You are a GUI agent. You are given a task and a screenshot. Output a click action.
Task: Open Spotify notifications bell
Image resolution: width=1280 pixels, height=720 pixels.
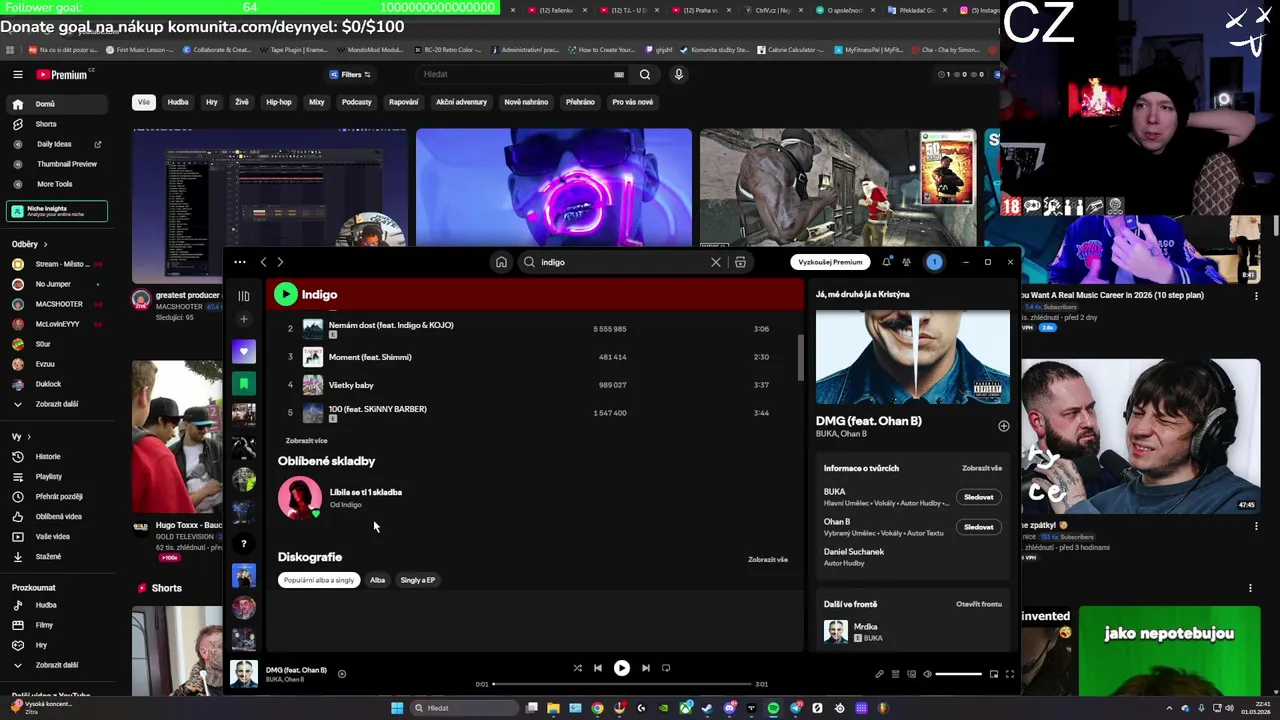(886, 262)
